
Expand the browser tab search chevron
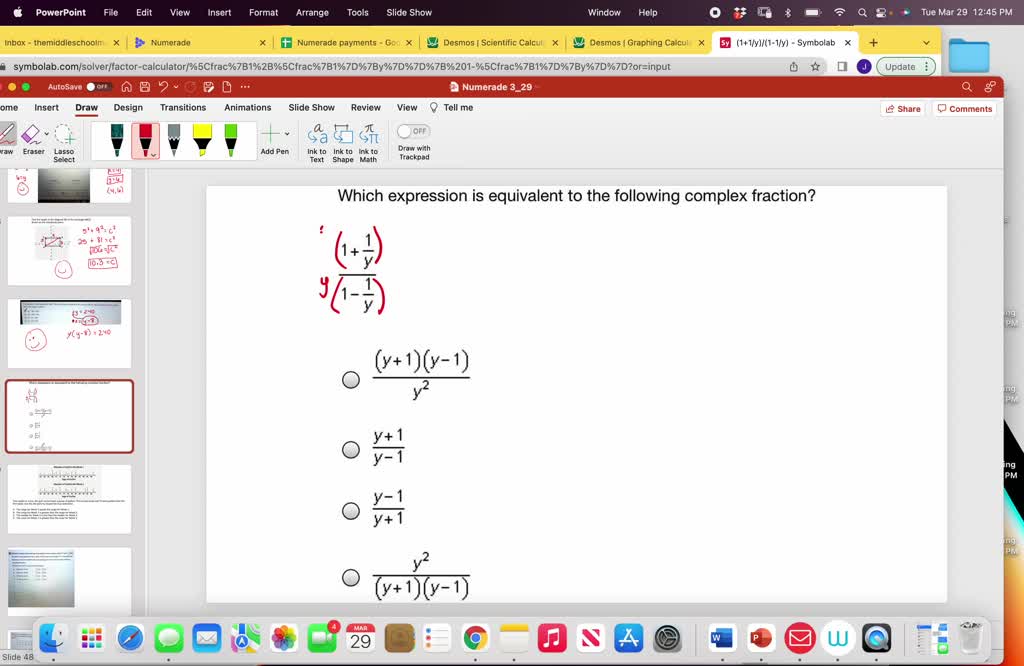click(x=926, y=42)
